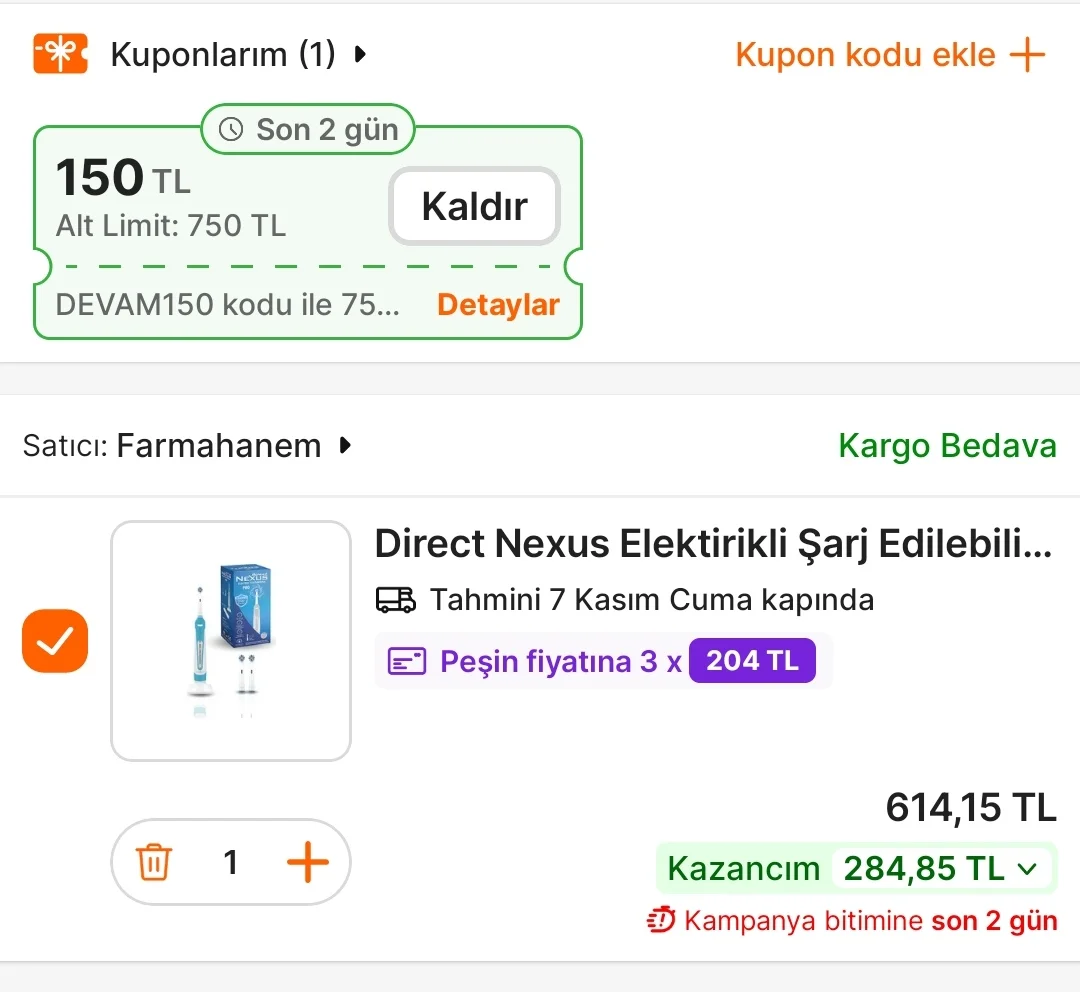Open the coupon Detaylar link
This screenshot has height=992, width=1080.
[498, 305]
